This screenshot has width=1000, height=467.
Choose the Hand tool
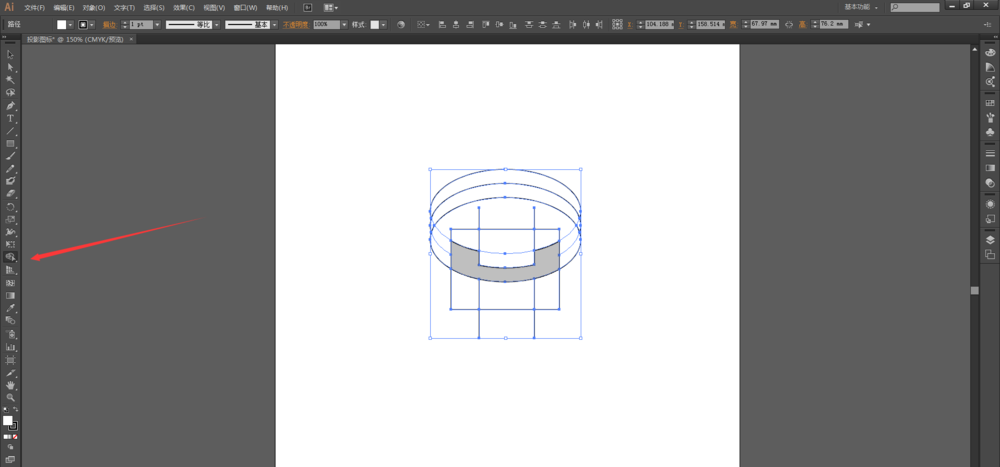click(x=10, y=385)
